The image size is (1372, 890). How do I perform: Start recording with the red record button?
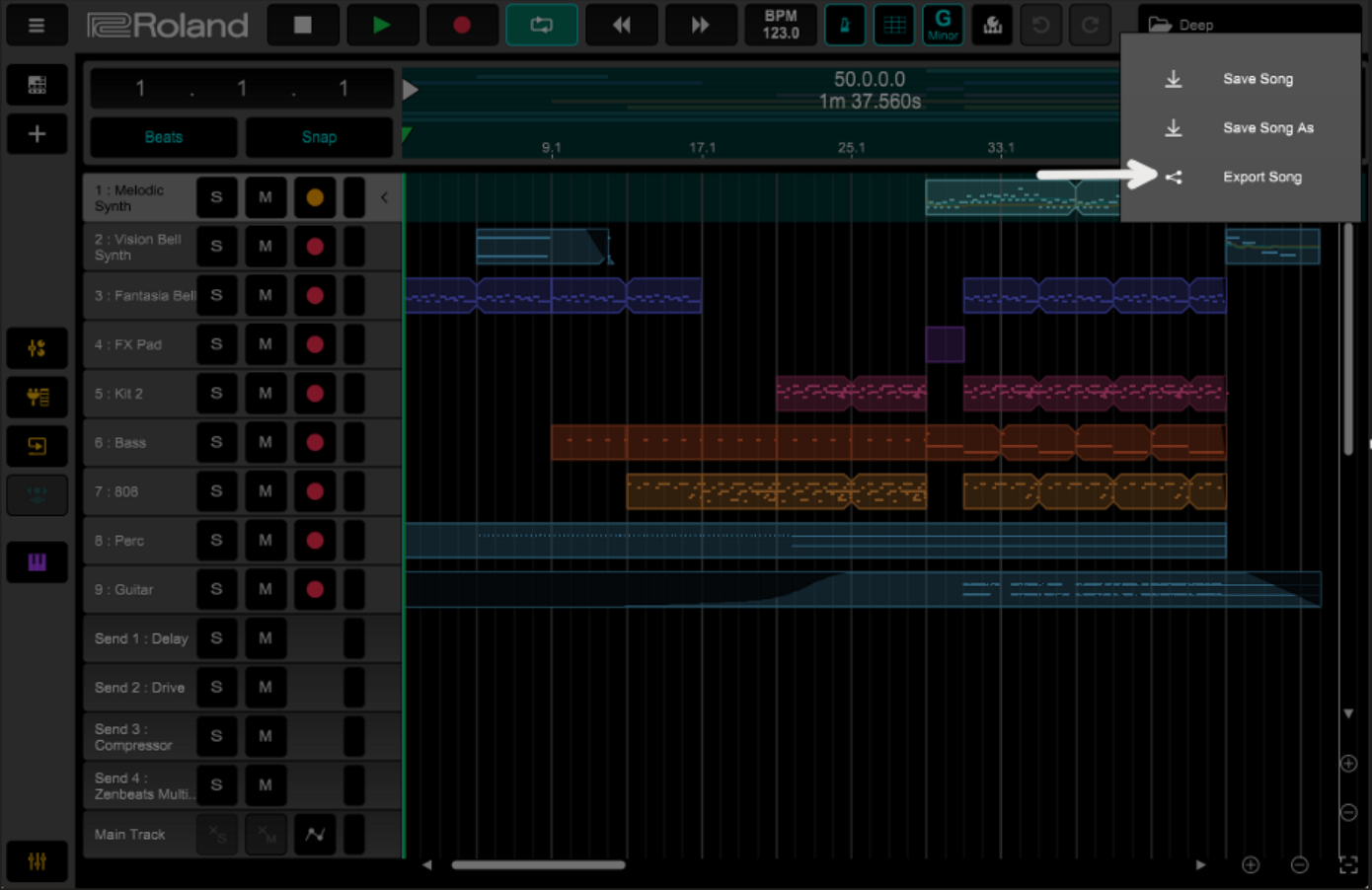[462, 25]
